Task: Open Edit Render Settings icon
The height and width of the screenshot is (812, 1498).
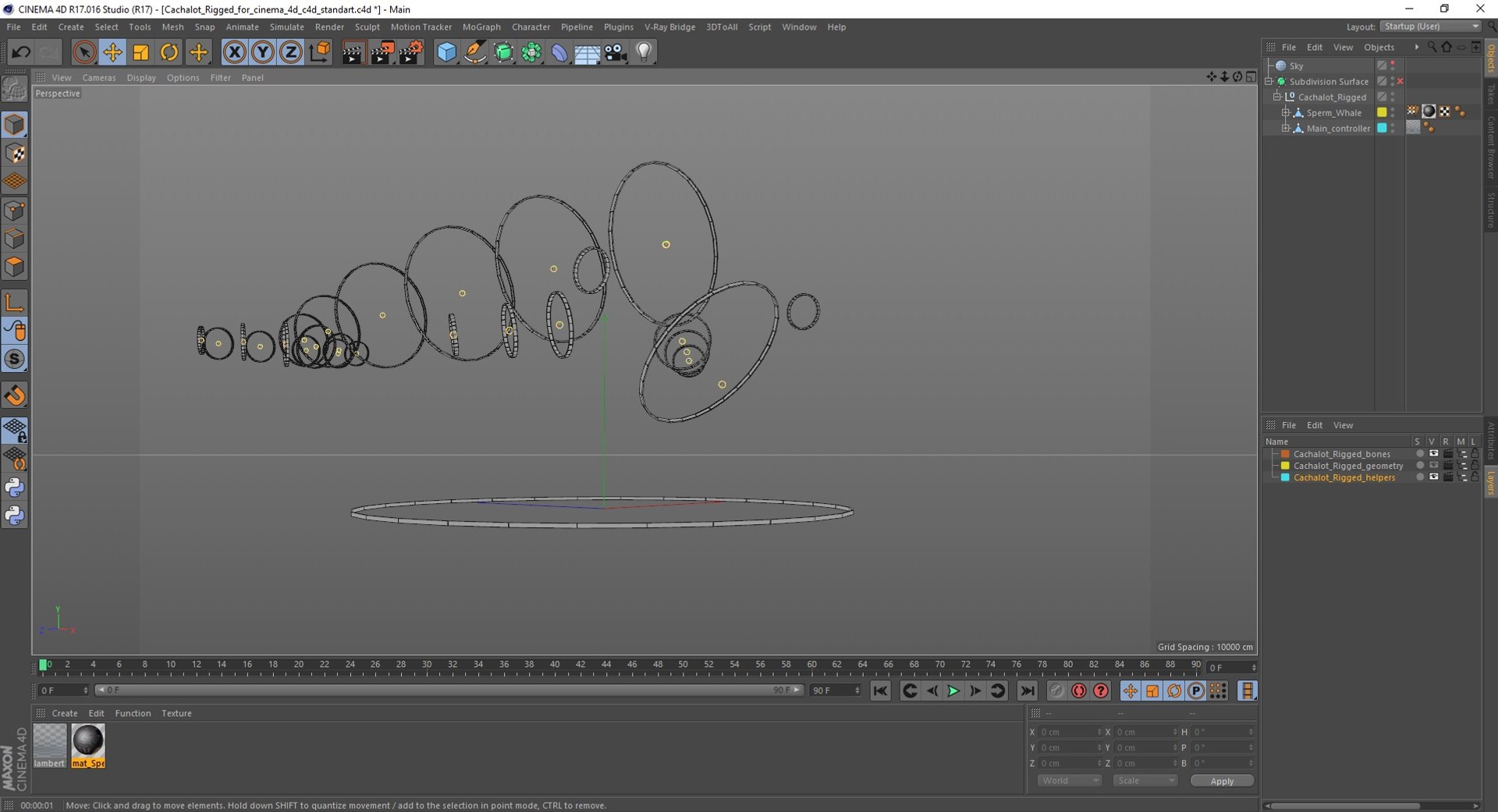Action: coord(410,52)
